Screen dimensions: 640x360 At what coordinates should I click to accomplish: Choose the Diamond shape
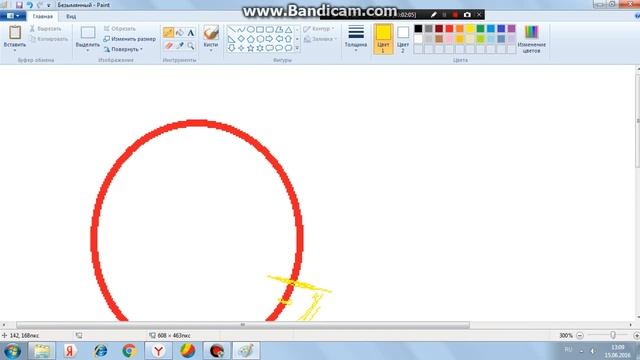coord(241,39)
